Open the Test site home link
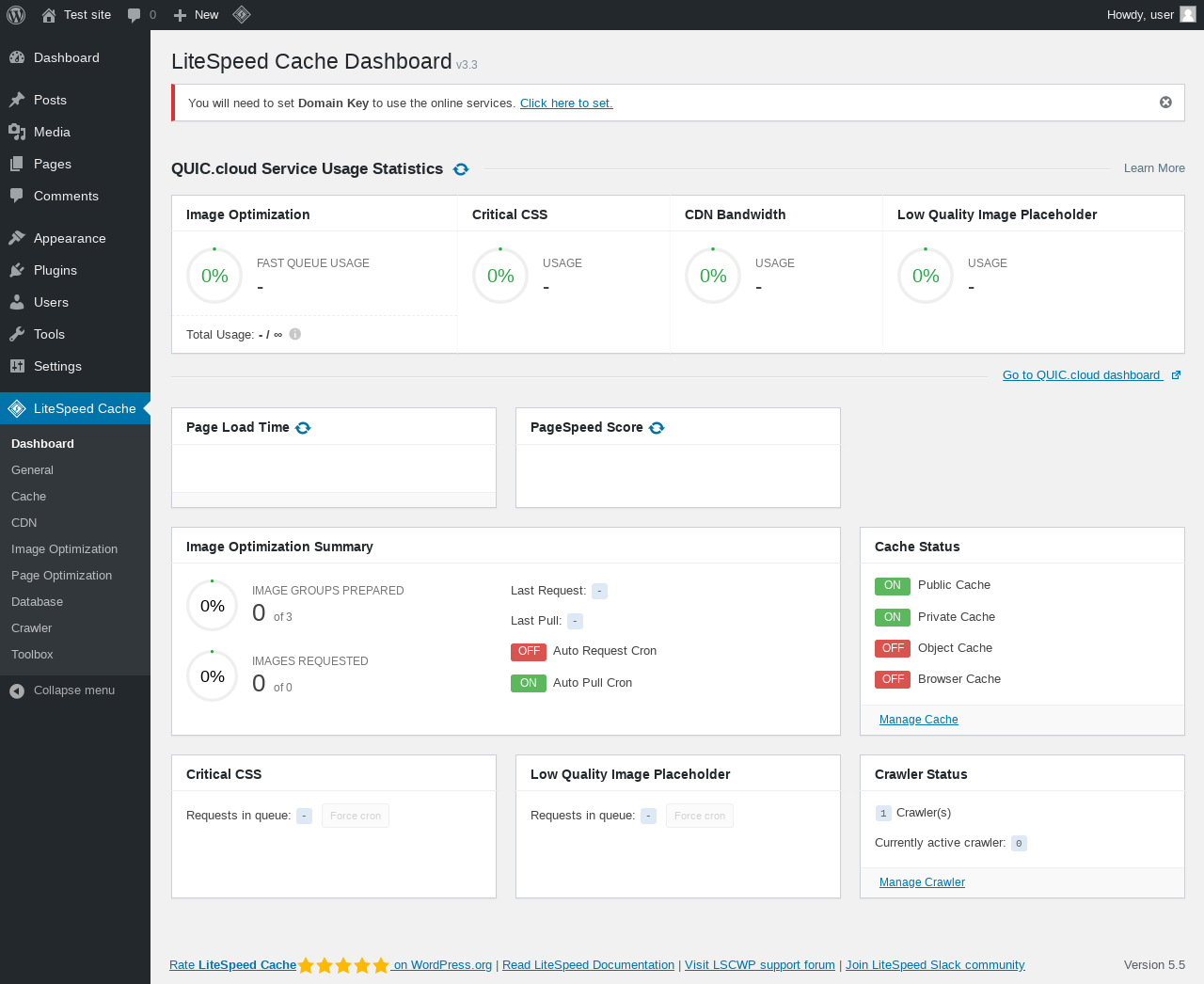The image size is (1204, 984). [x=76, y=15]
